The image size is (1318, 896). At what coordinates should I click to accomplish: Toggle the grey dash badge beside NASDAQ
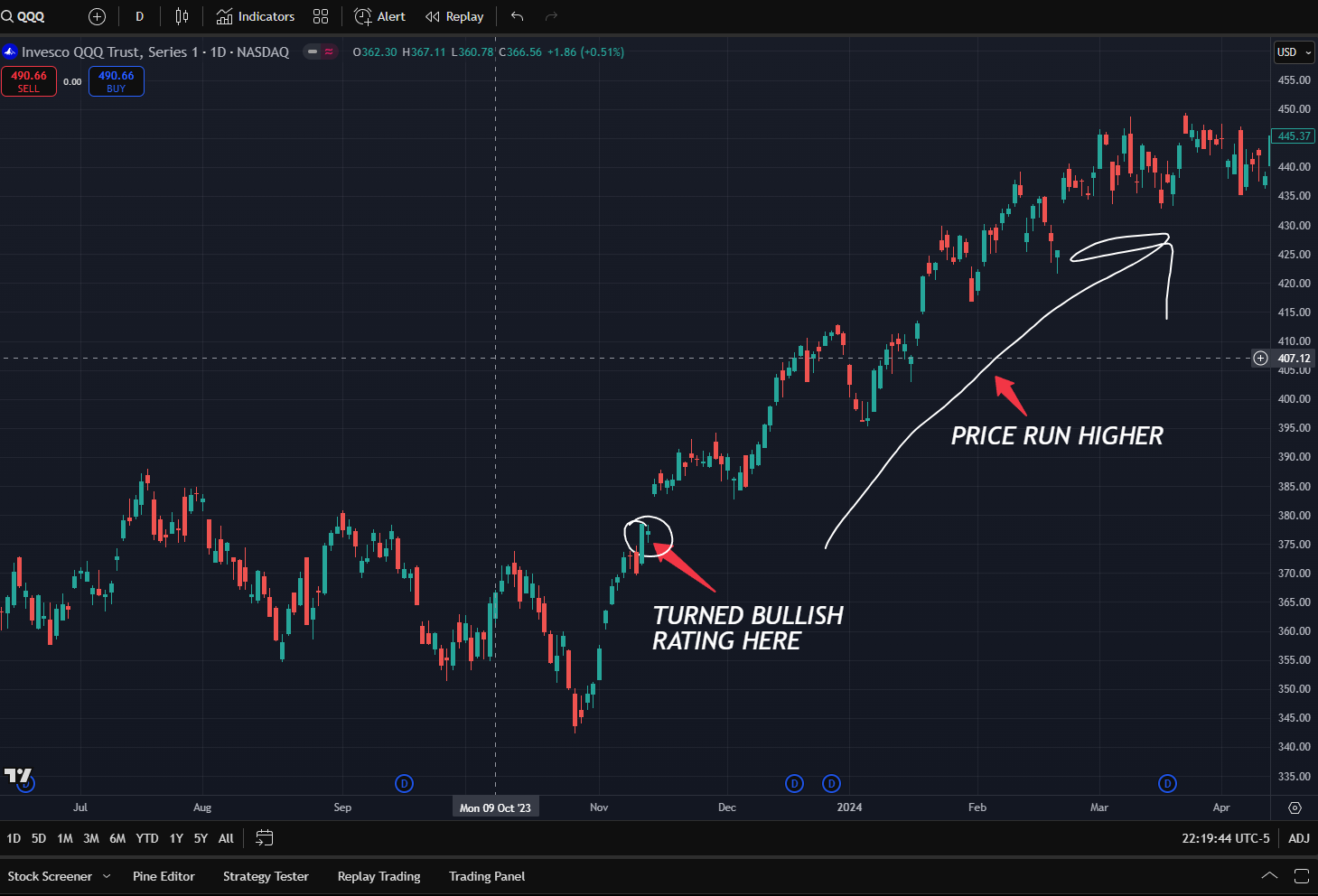tap(313, 51)
